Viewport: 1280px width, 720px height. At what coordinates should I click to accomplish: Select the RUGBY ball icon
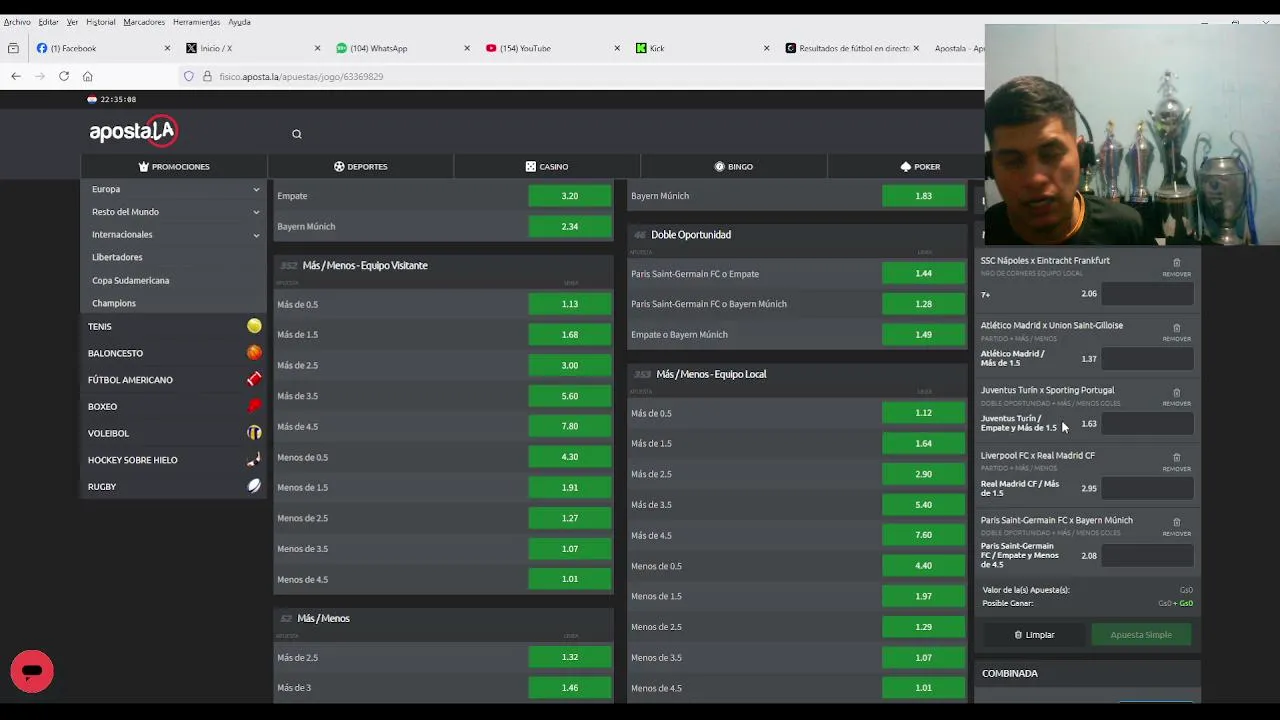pyautogui.click(x=254, y=486)
